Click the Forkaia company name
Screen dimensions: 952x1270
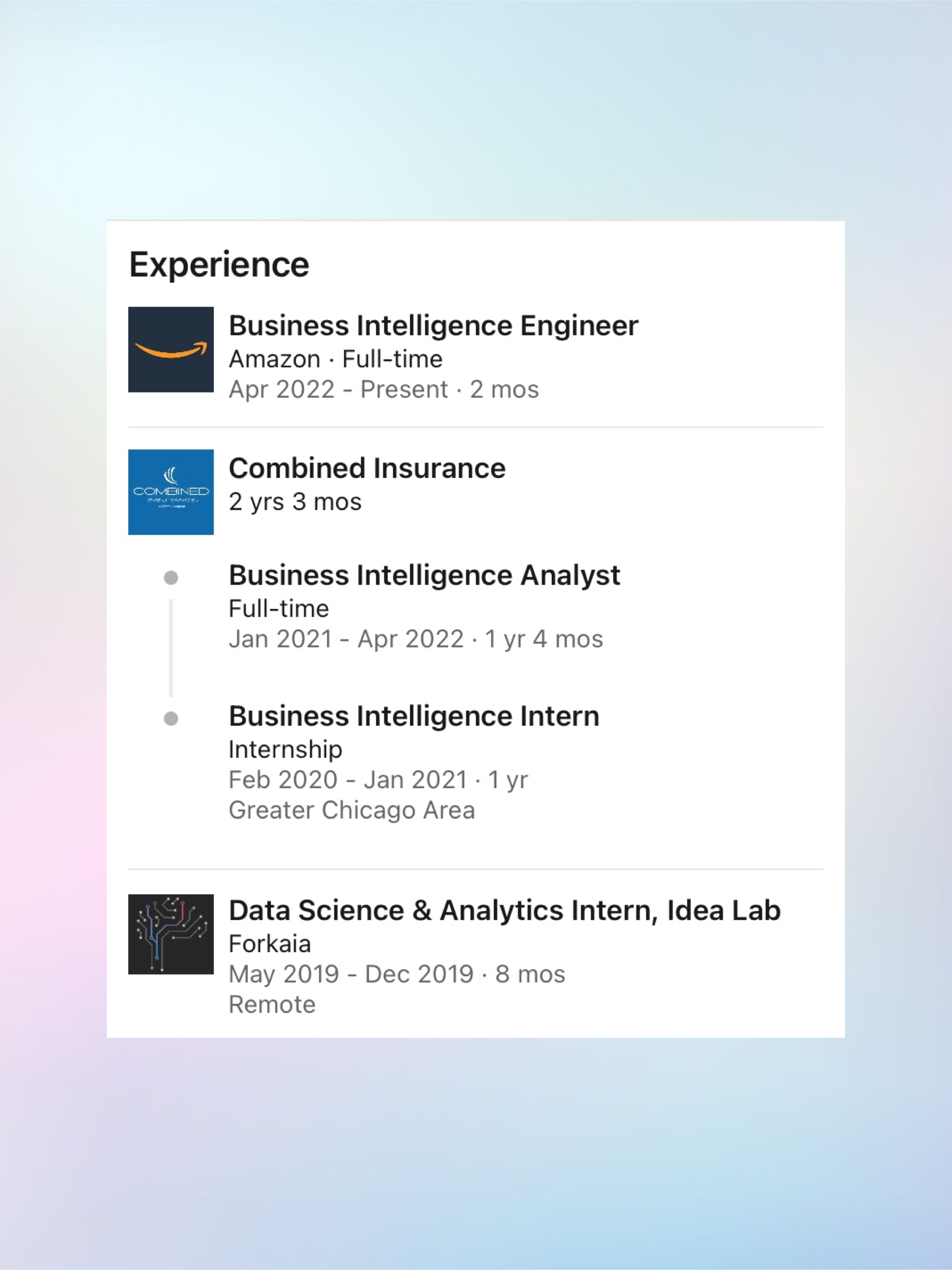270,944
